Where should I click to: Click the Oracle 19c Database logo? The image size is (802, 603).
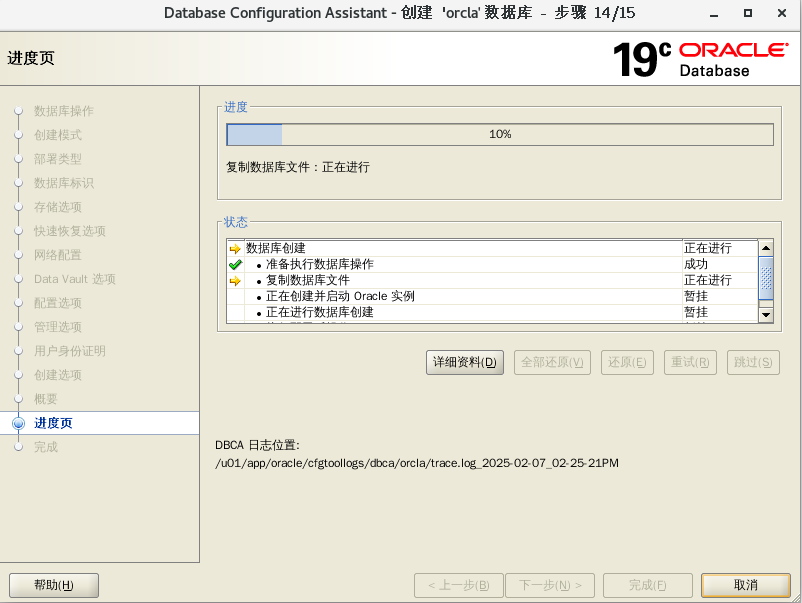(700, 59)
